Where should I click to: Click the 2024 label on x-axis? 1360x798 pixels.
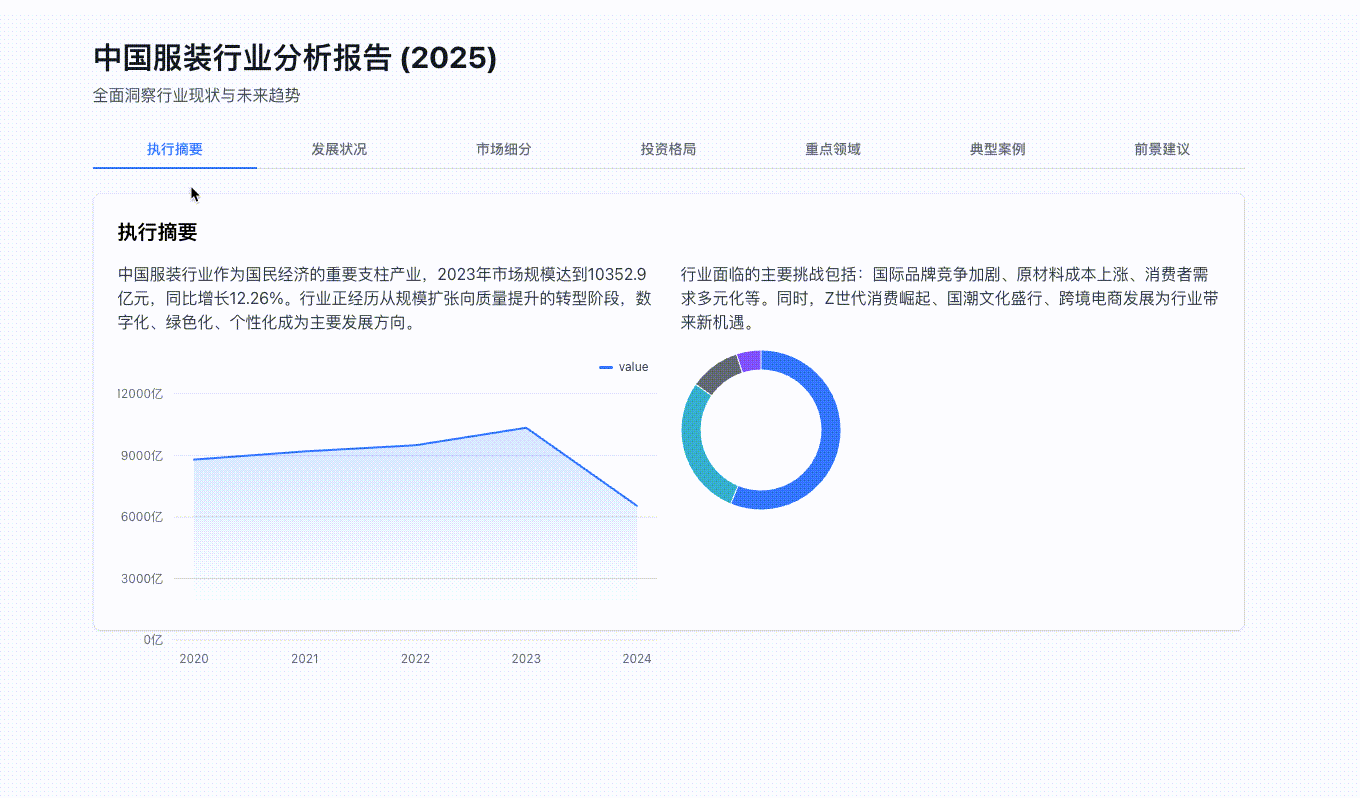point(638,659)
